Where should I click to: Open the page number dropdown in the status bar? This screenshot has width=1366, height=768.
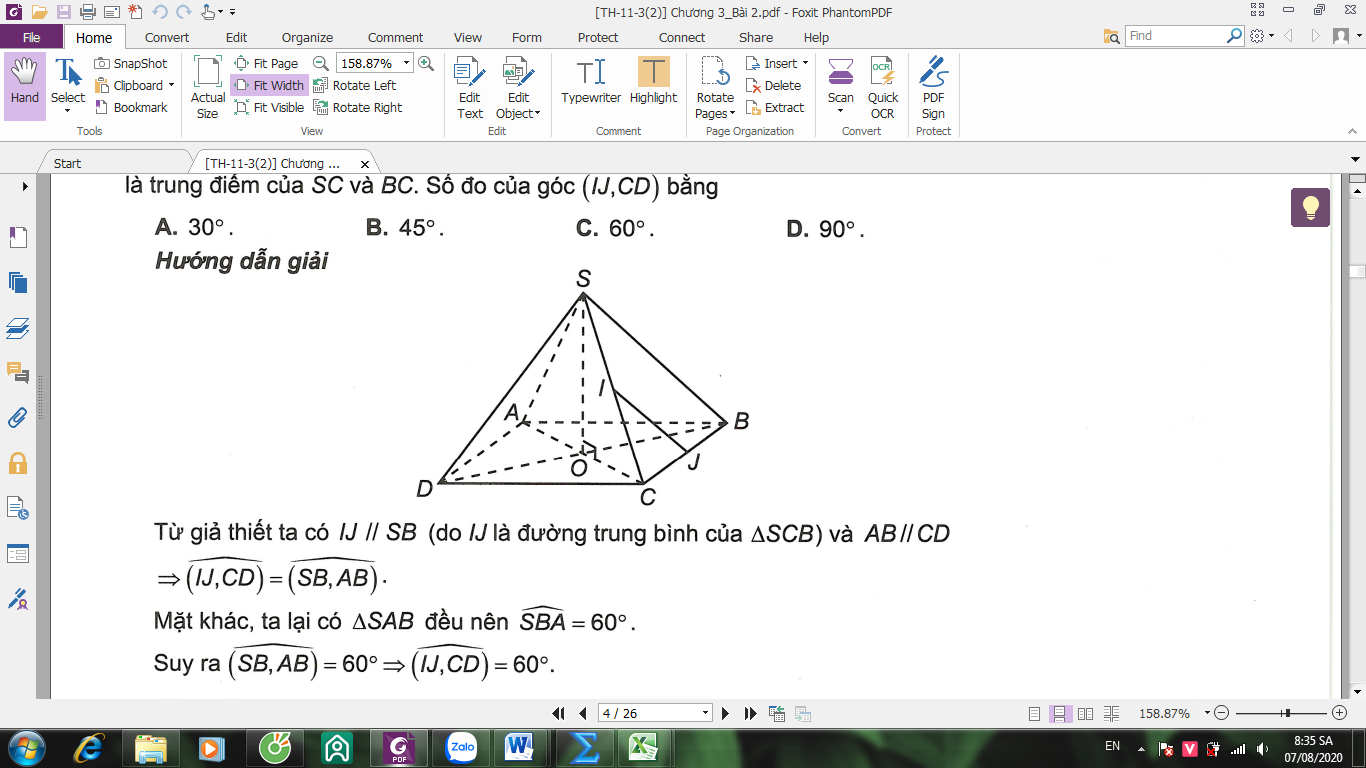(706, 713)
